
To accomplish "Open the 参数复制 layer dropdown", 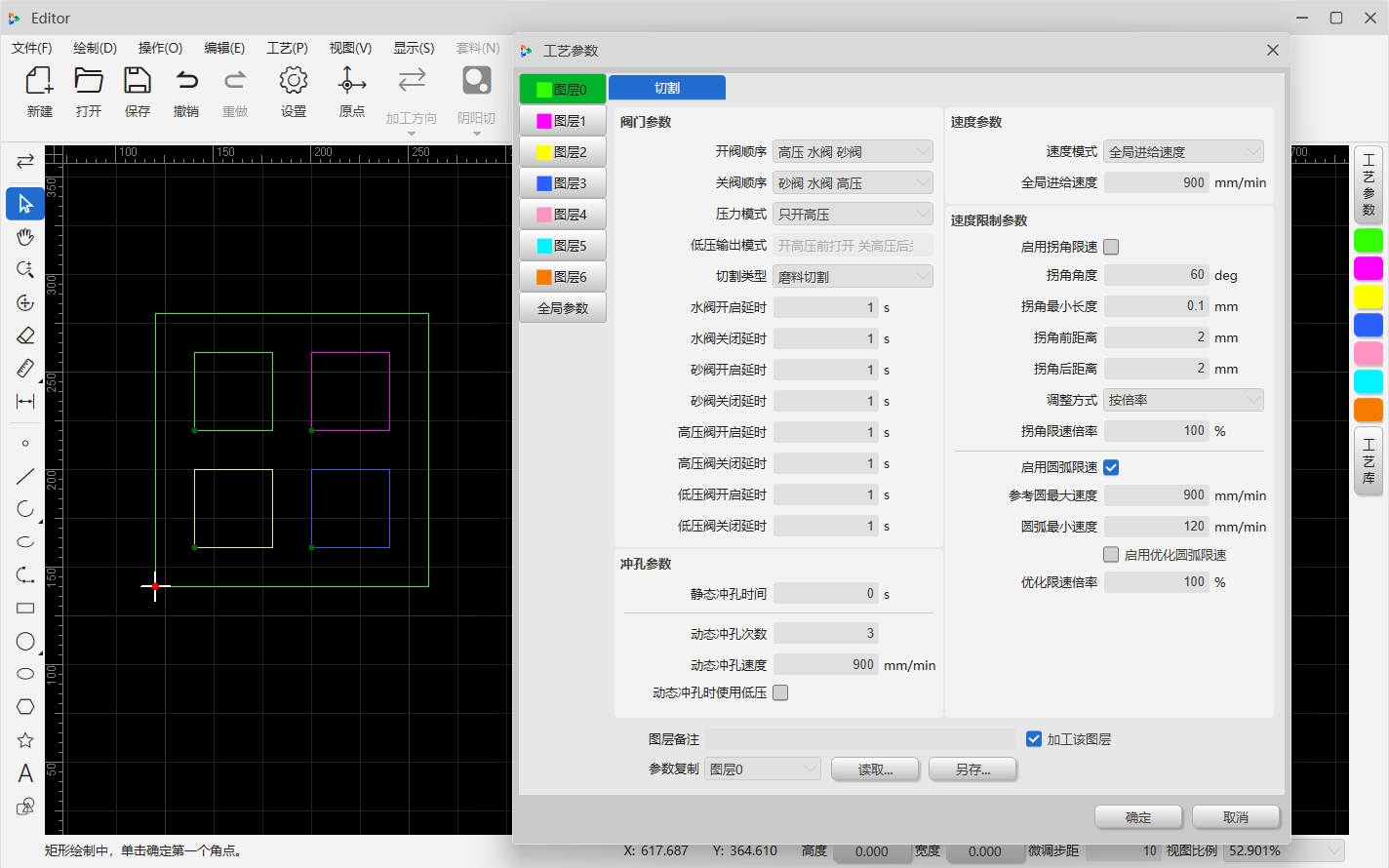I will click(x=763, y=769).
